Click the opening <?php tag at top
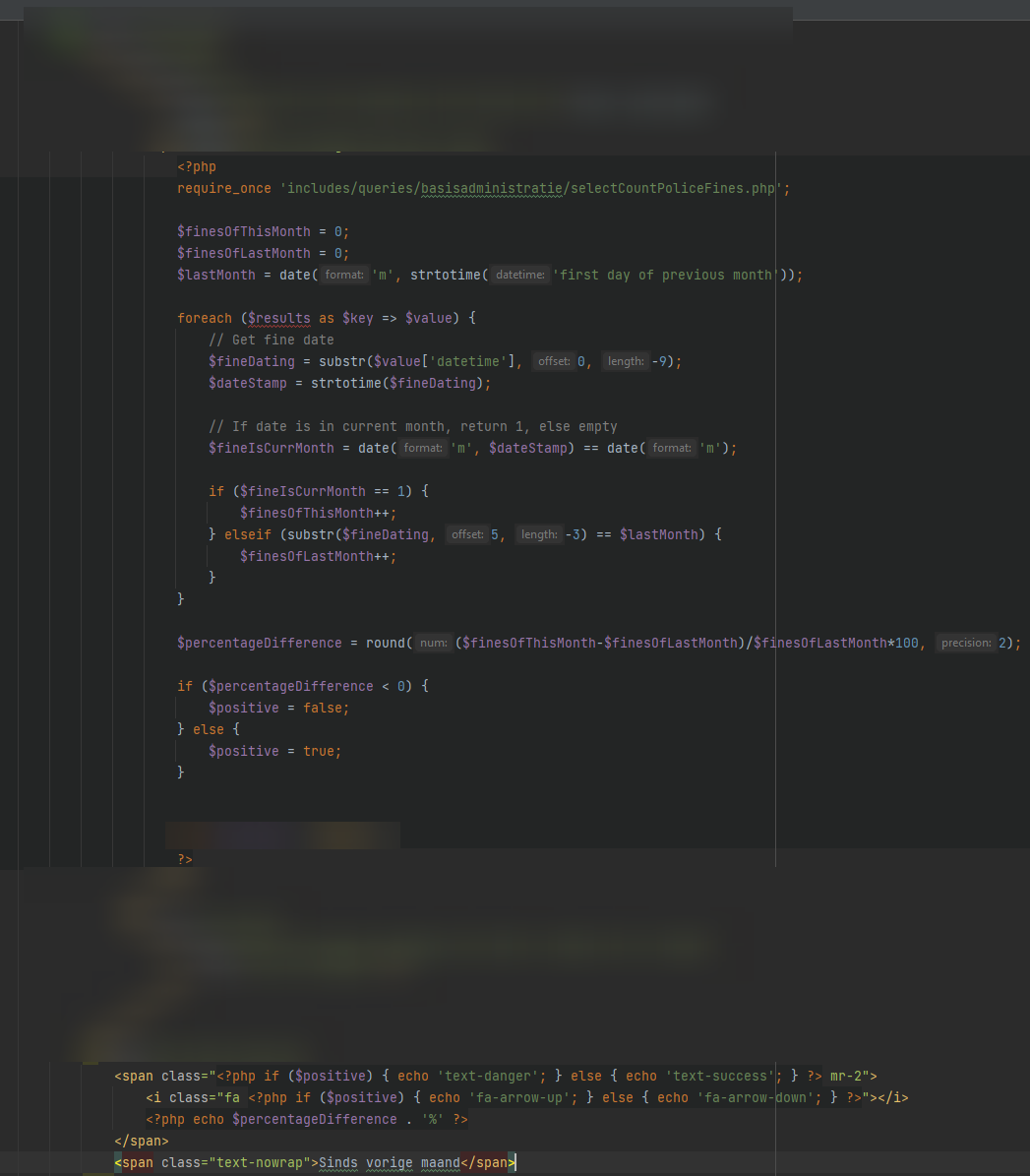The image size is (1030, 1176). [197, 166]
